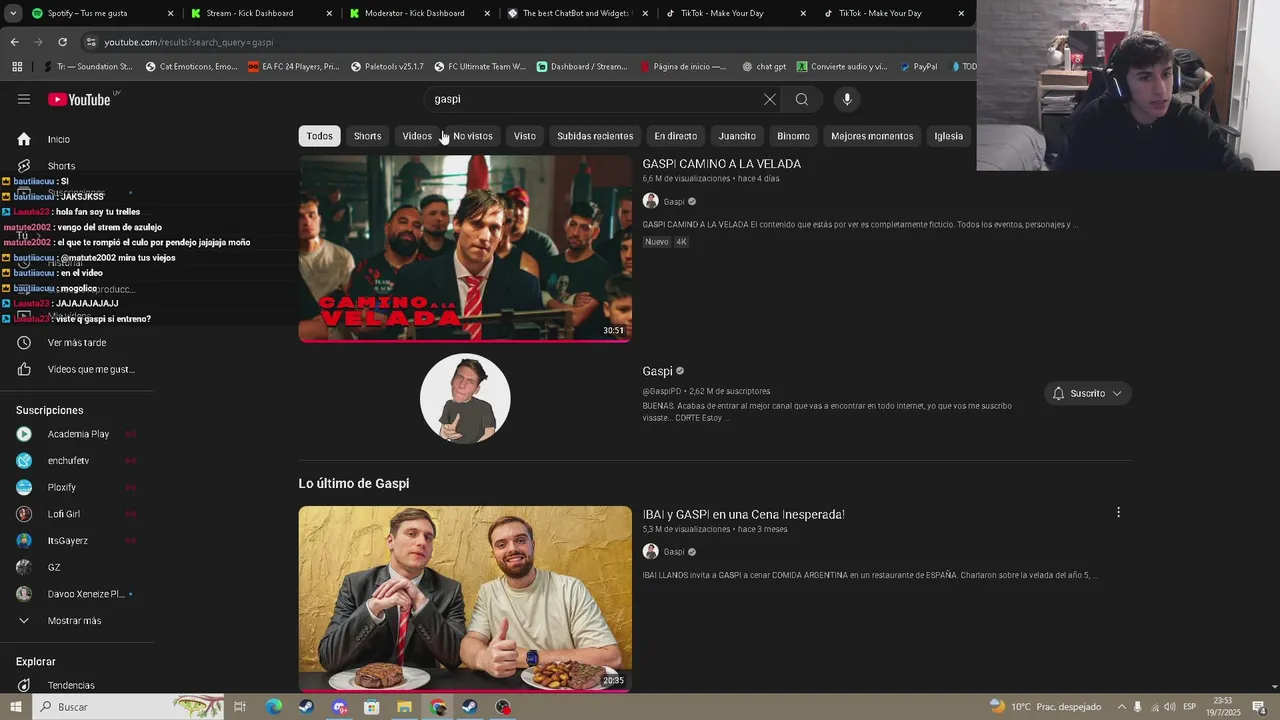Open the three-dot menu for IBAI y GASPI video
The width and height of the screenshot is (1280, 720).
click(x=1118, y=512)
